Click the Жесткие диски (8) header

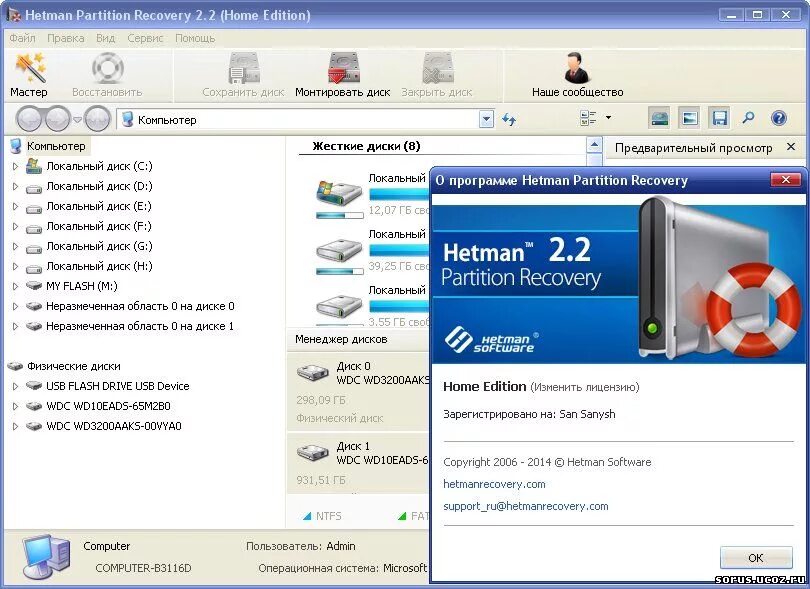click(366, 146)
